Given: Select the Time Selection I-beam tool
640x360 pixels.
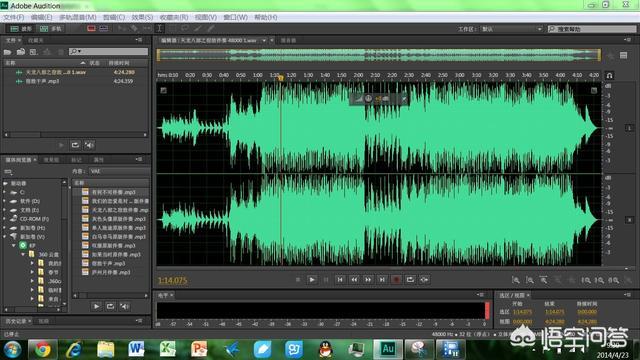Looking at the screenshot, I should click(160, 29).
